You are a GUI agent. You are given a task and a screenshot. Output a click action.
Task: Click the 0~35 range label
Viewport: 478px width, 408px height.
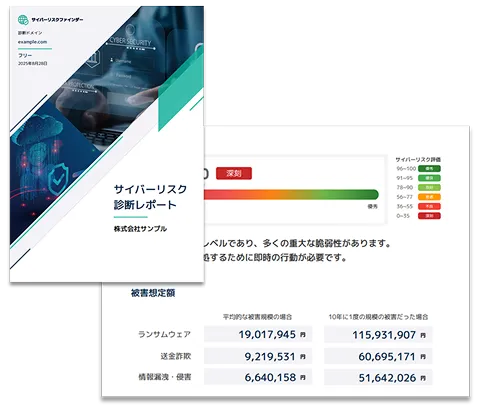(x=403, y=216)
